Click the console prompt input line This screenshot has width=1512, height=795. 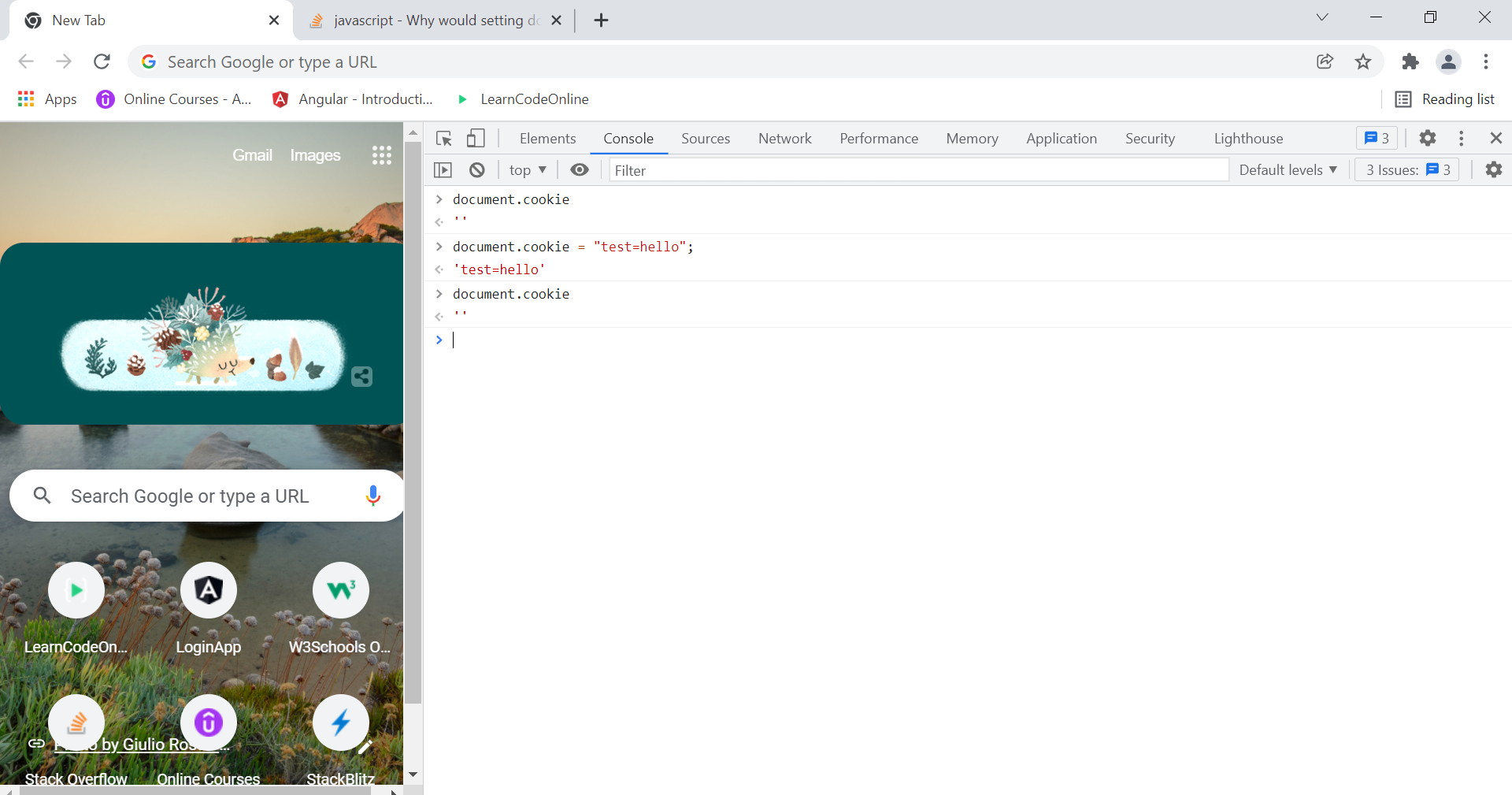tap(976, 340)
